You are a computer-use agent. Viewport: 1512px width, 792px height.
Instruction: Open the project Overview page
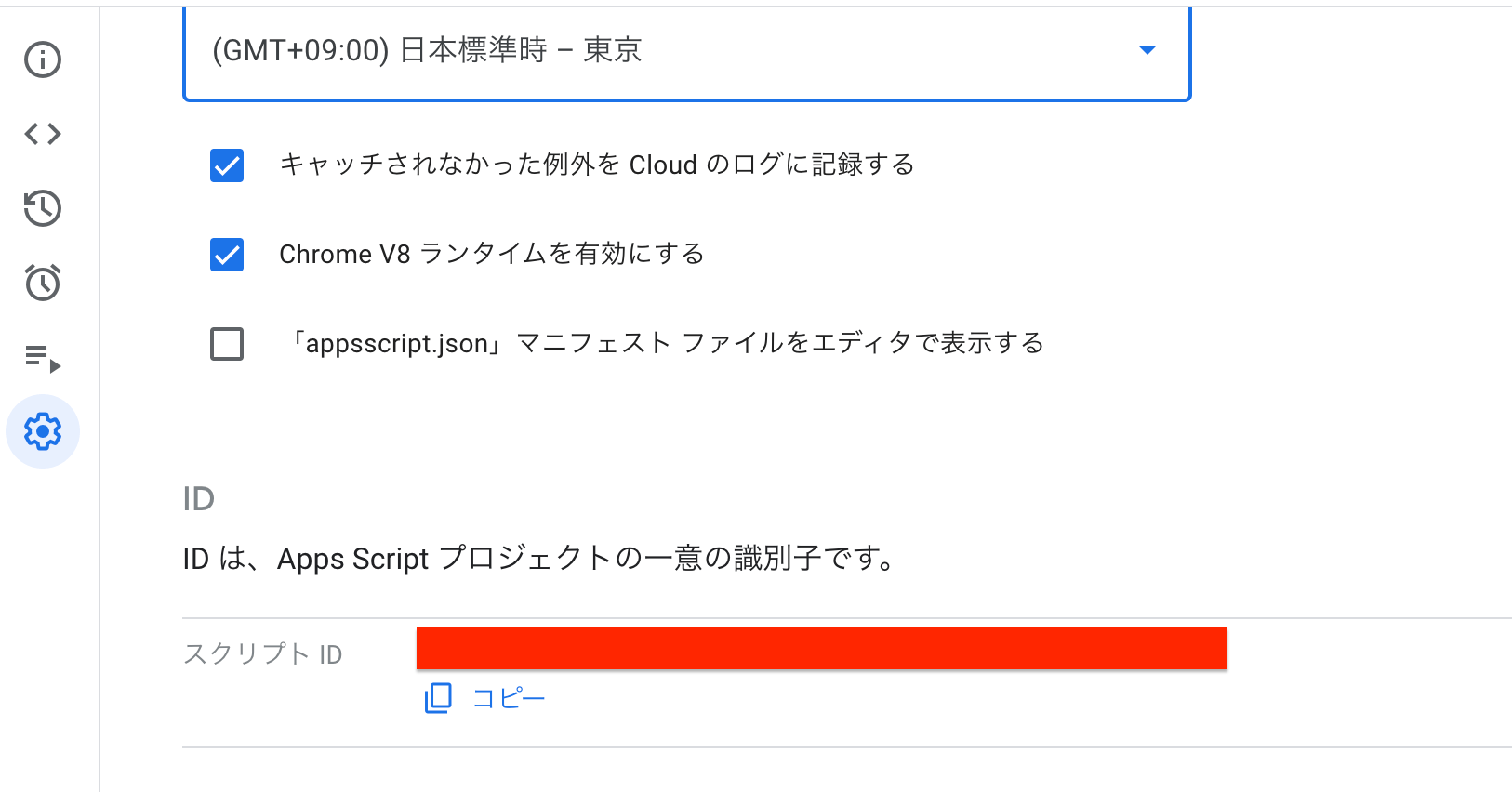42,59
